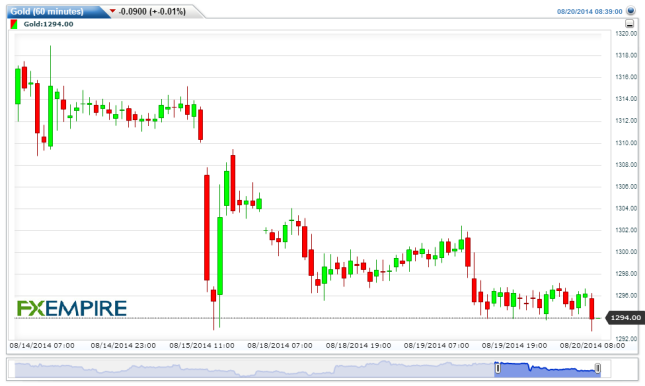
Task: Click the 1302.00 price axis label
Action: 626,230
